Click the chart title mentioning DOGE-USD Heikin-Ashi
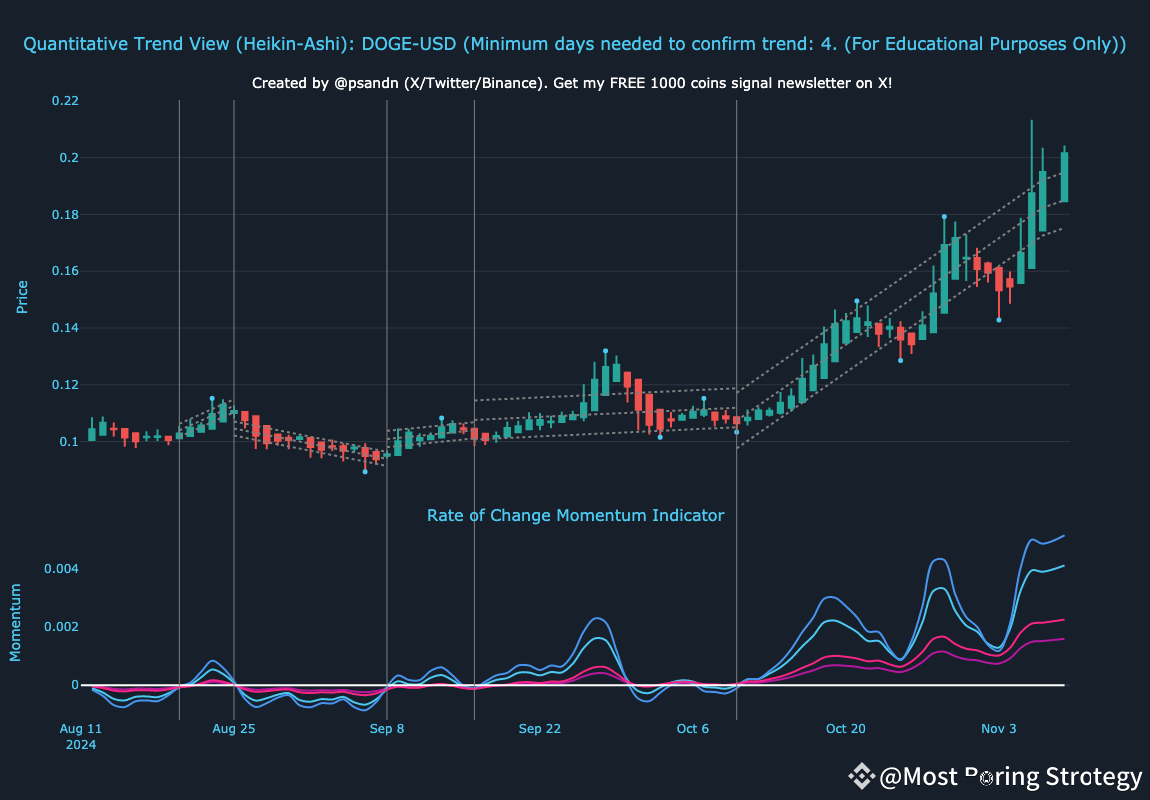This screenshot has width=1150, height=800. [x=574, y=44]
